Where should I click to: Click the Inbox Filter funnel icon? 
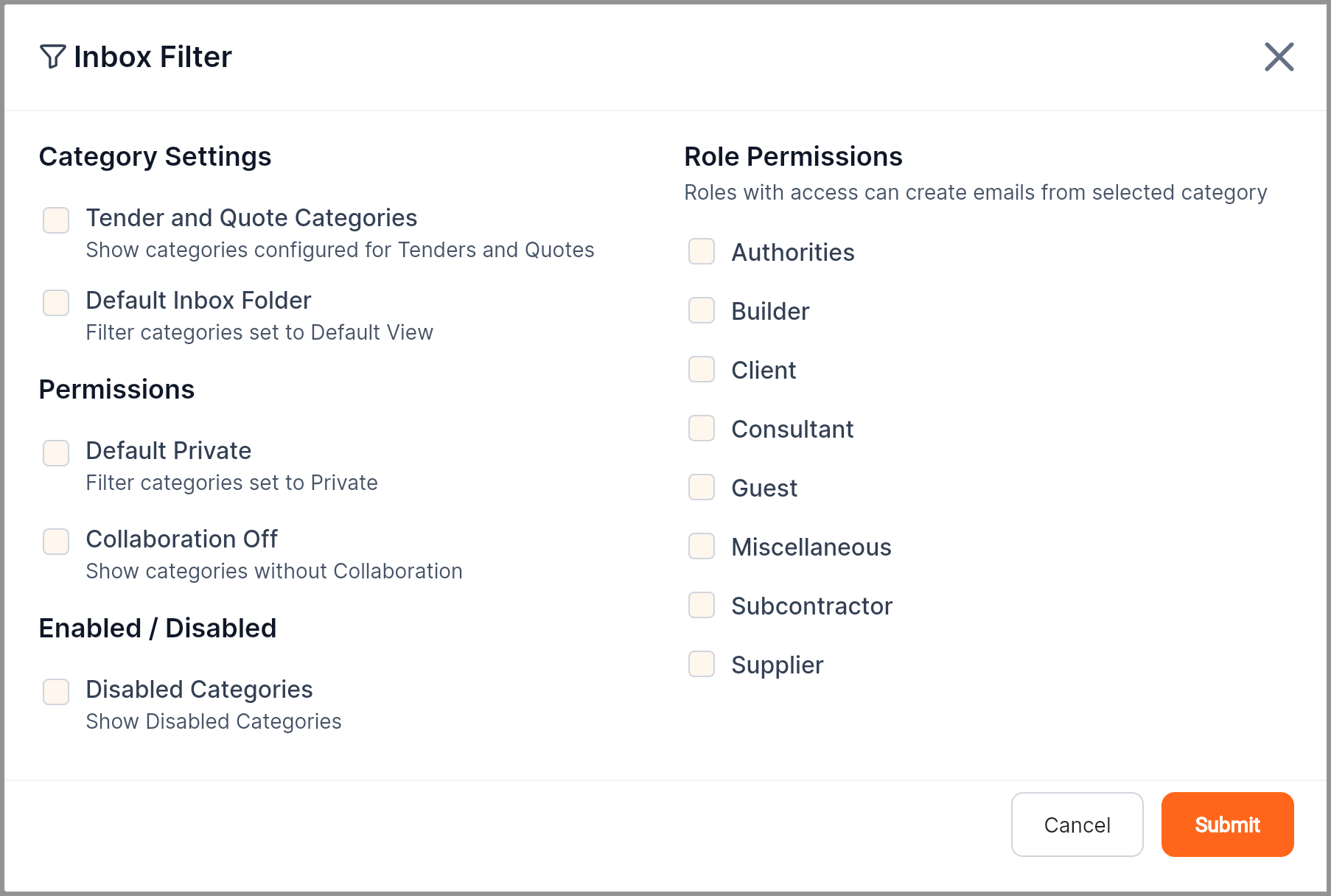coord(52,57)
